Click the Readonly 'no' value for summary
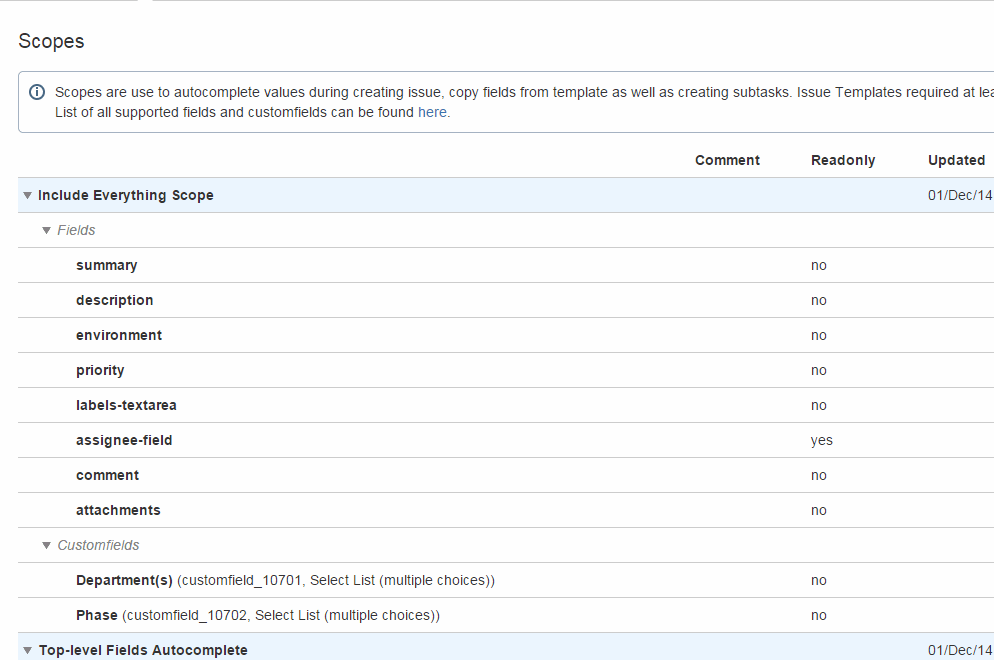Viewport: 994px width, 660px height. click(818, 266)
